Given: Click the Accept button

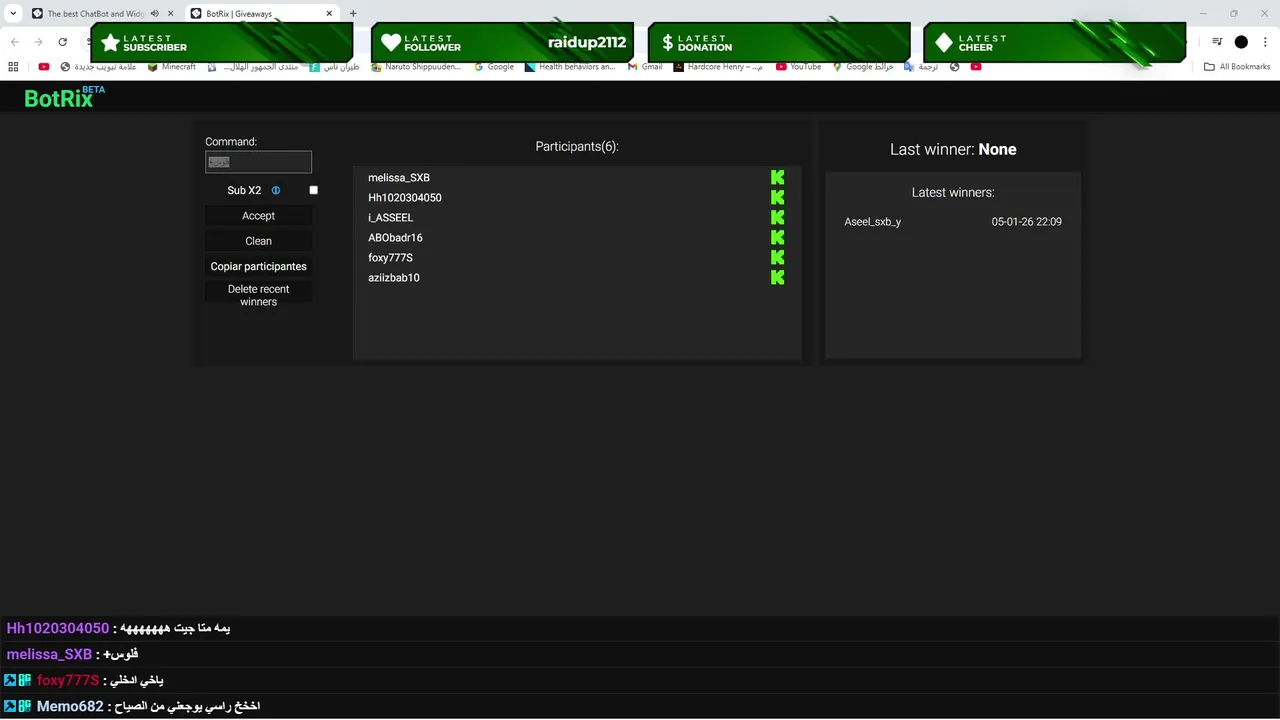Looking at the screenshot, I should (x=258, y=216).
